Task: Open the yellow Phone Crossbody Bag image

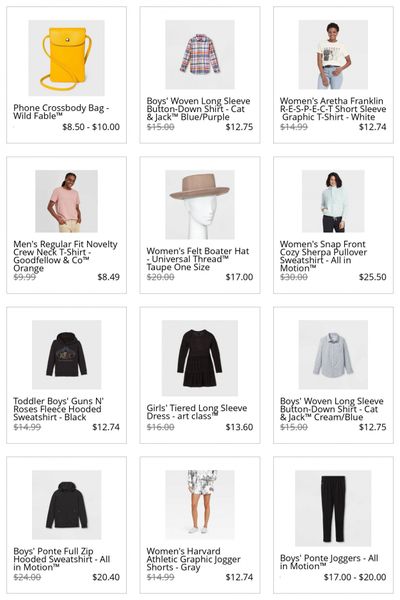Action: pos(67,58)
